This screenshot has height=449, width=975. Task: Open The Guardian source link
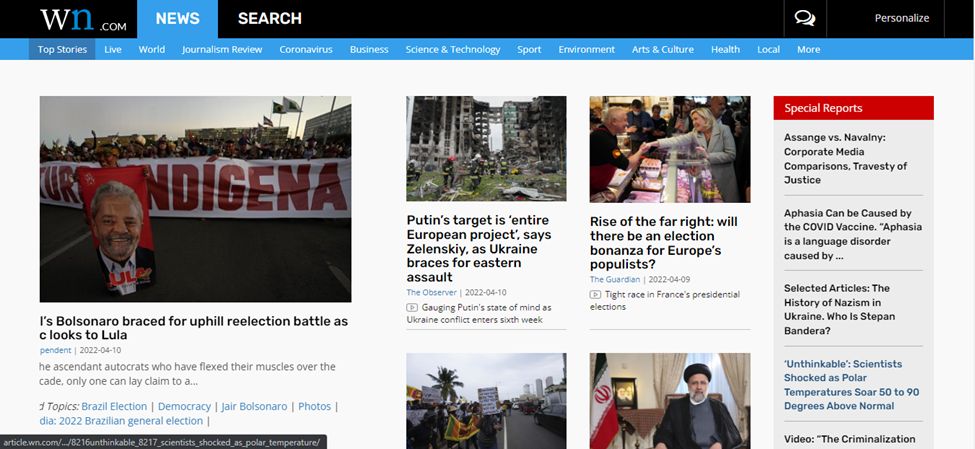[x=615, y=279]
